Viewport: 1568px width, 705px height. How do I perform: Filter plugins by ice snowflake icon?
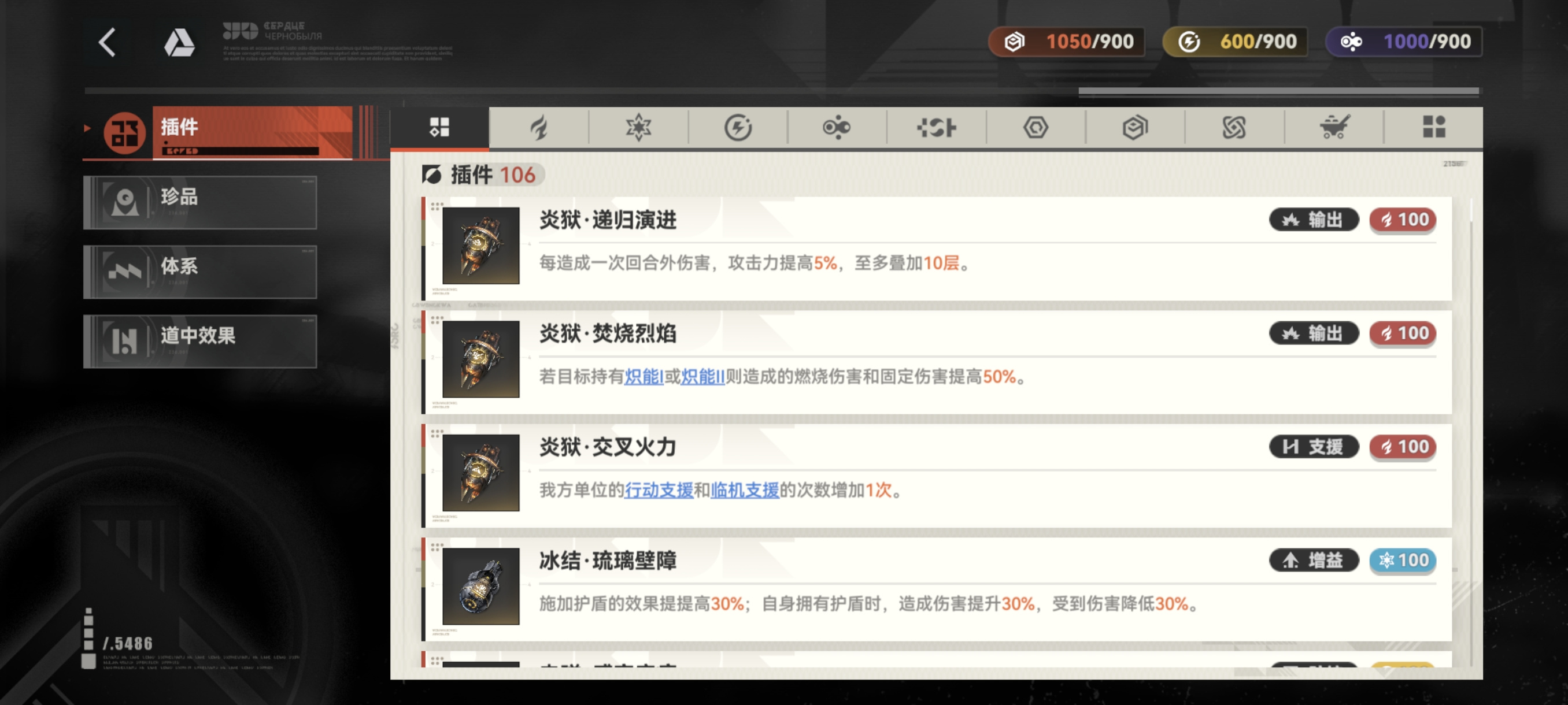click(638, 127)
